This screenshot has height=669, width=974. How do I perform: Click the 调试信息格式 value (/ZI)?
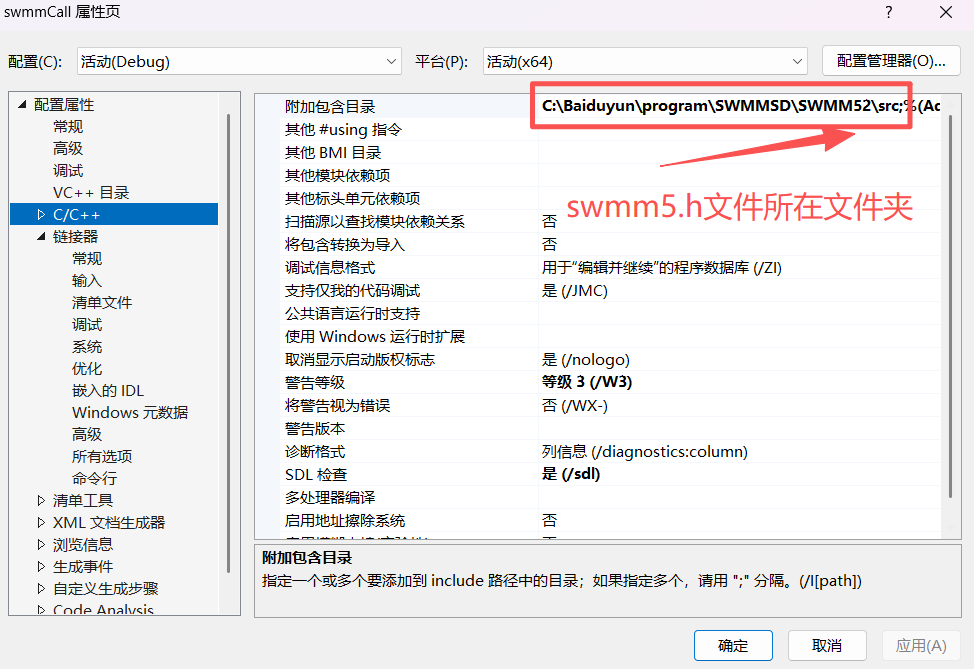(x=662, y=268)
